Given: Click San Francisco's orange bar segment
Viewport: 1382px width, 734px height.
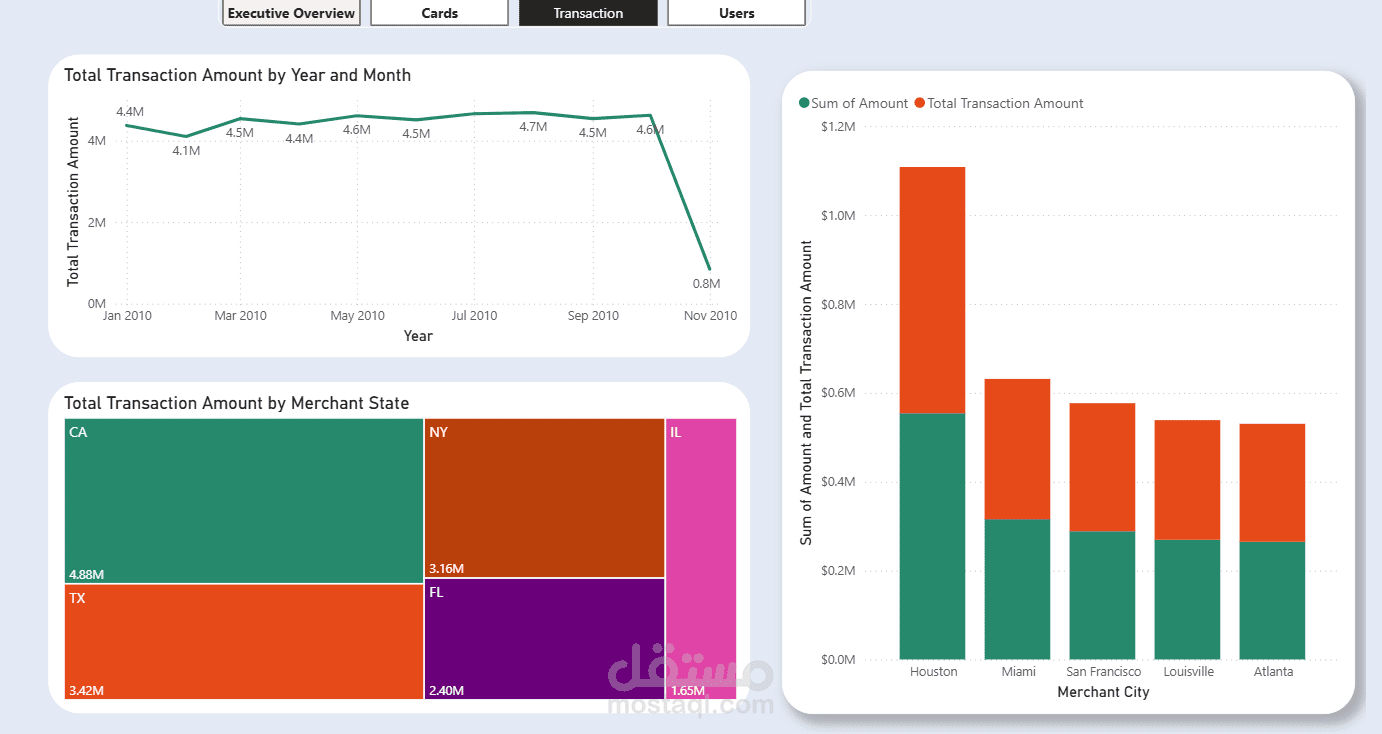Looking at the screenshot, I should [x=1102, y=467].
